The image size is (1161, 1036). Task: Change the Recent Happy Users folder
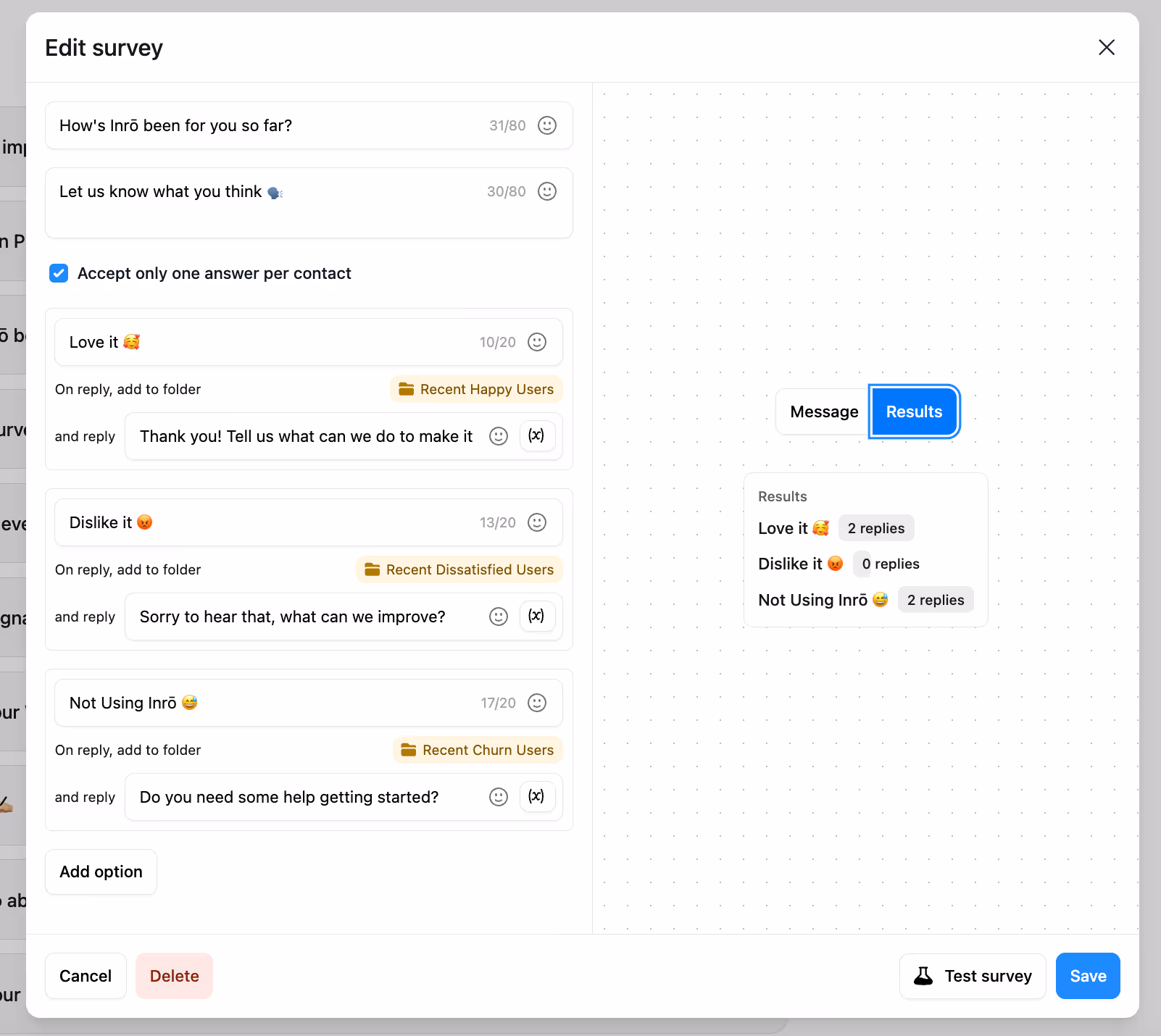(476, 389)
